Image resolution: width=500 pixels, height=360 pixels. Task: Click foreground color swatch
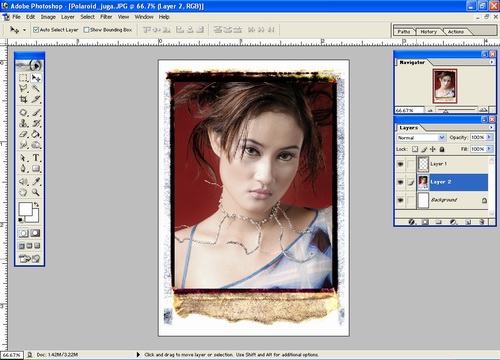pyautogui.click(x=25, y=208)
